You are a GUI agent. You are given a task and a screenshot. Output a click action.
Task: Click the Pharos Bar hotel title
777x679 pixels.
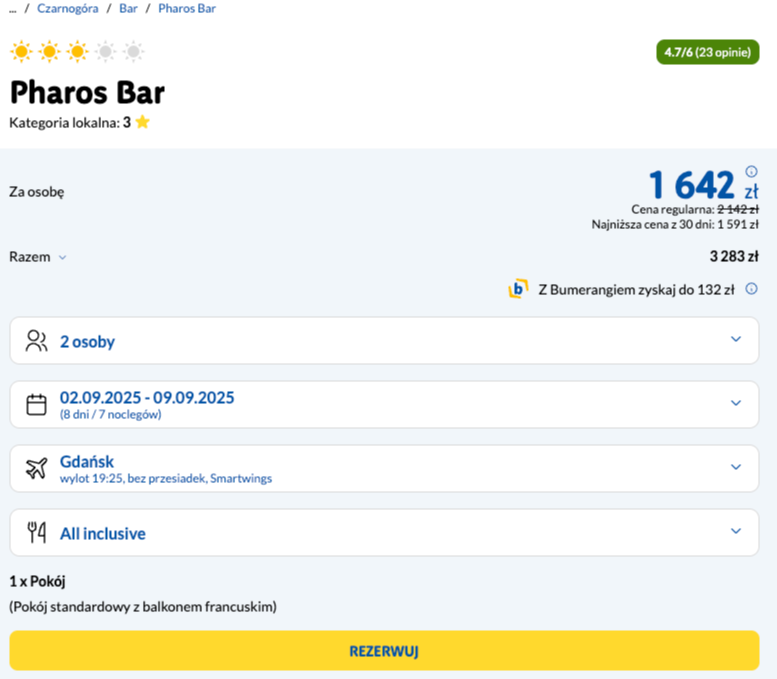click(x=87, y=93)
